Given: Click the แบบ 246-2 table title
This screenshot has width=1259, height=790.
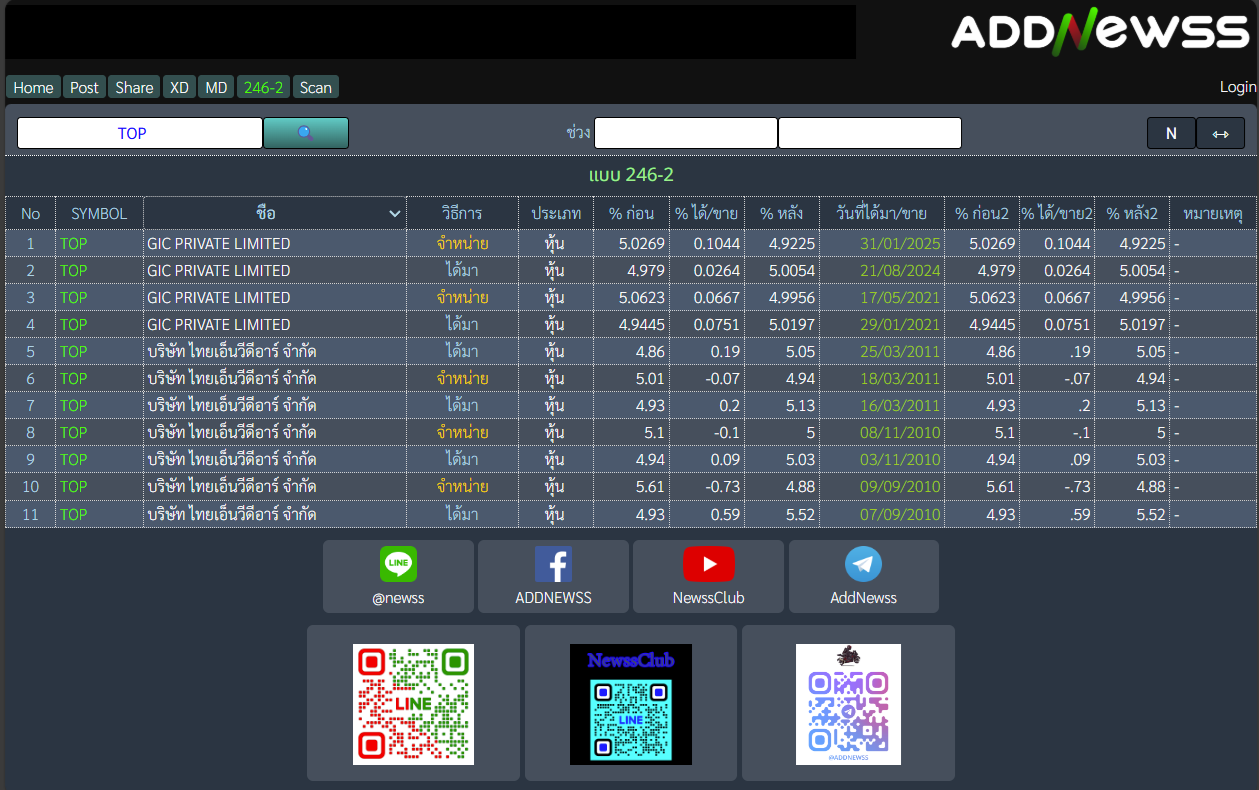Looking at the screenshot, I should 631,176.
